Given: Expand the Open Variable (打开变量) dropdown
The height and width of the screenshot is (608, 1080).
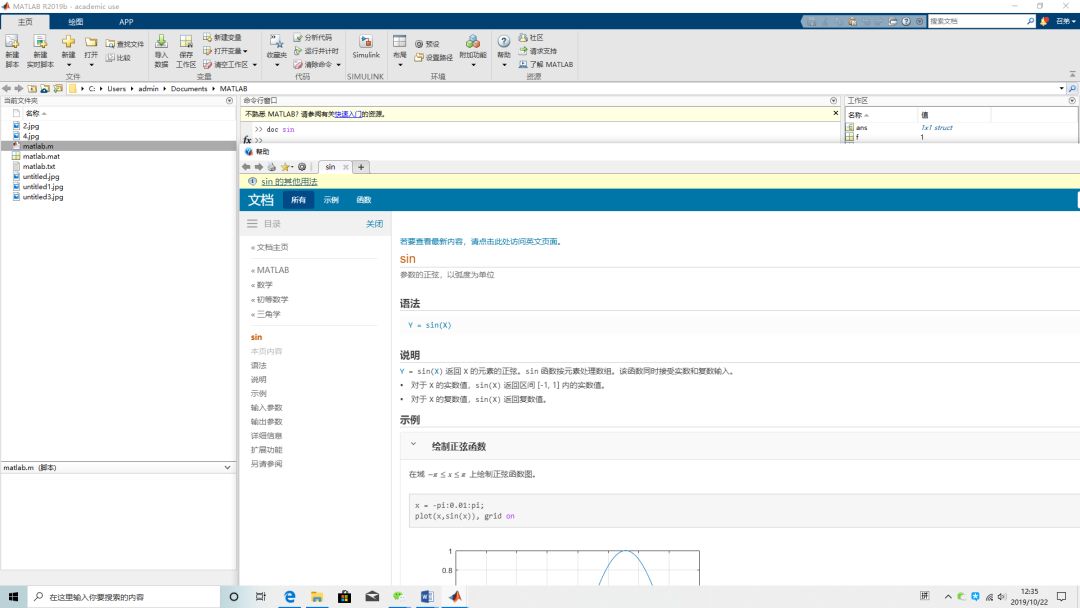Looking at the screenshot, I should pos(245,51).
